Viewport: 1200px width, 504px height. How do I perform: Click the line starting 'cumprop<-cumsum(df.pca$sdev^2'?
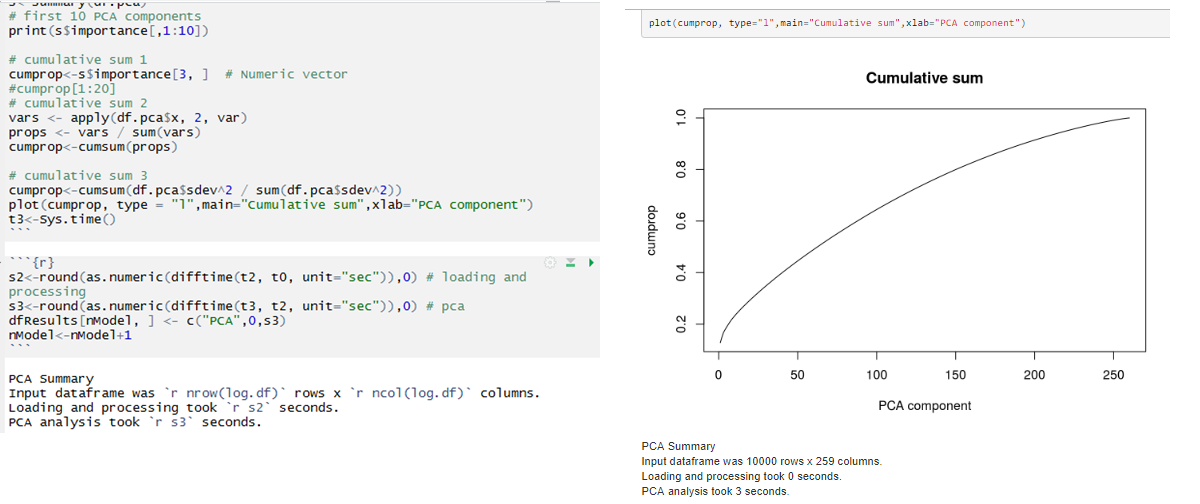coord(205,190)
